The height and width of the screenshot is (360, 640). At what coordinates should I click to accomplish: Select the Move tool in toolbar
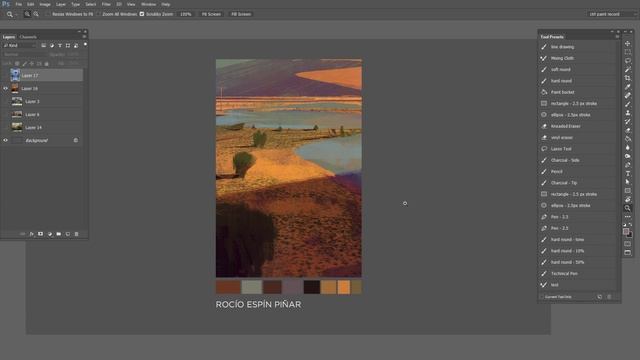pos(627,43)
